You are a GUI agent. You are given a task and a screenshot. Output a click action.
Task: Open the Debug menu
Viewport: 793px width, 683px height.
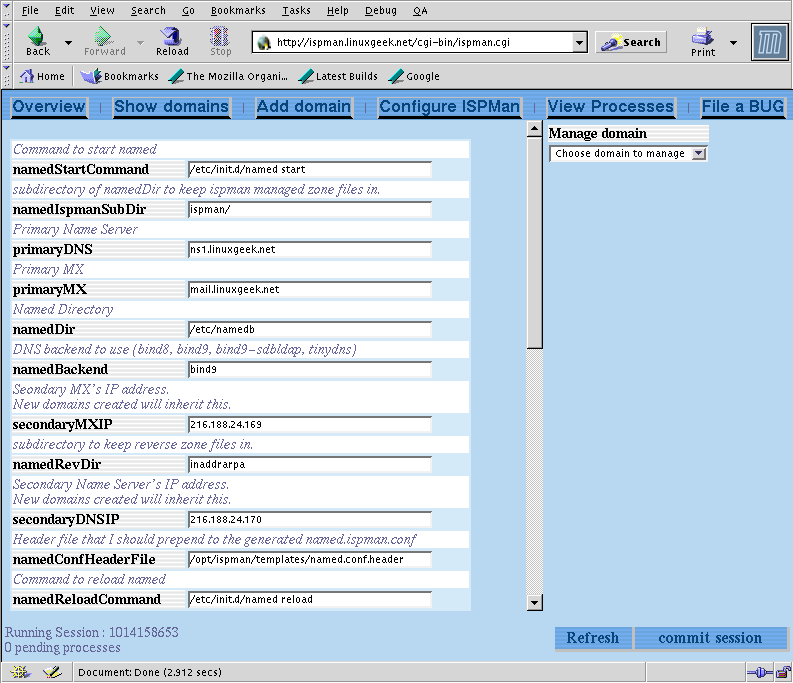pyautogui.click(x=381, y=11)
